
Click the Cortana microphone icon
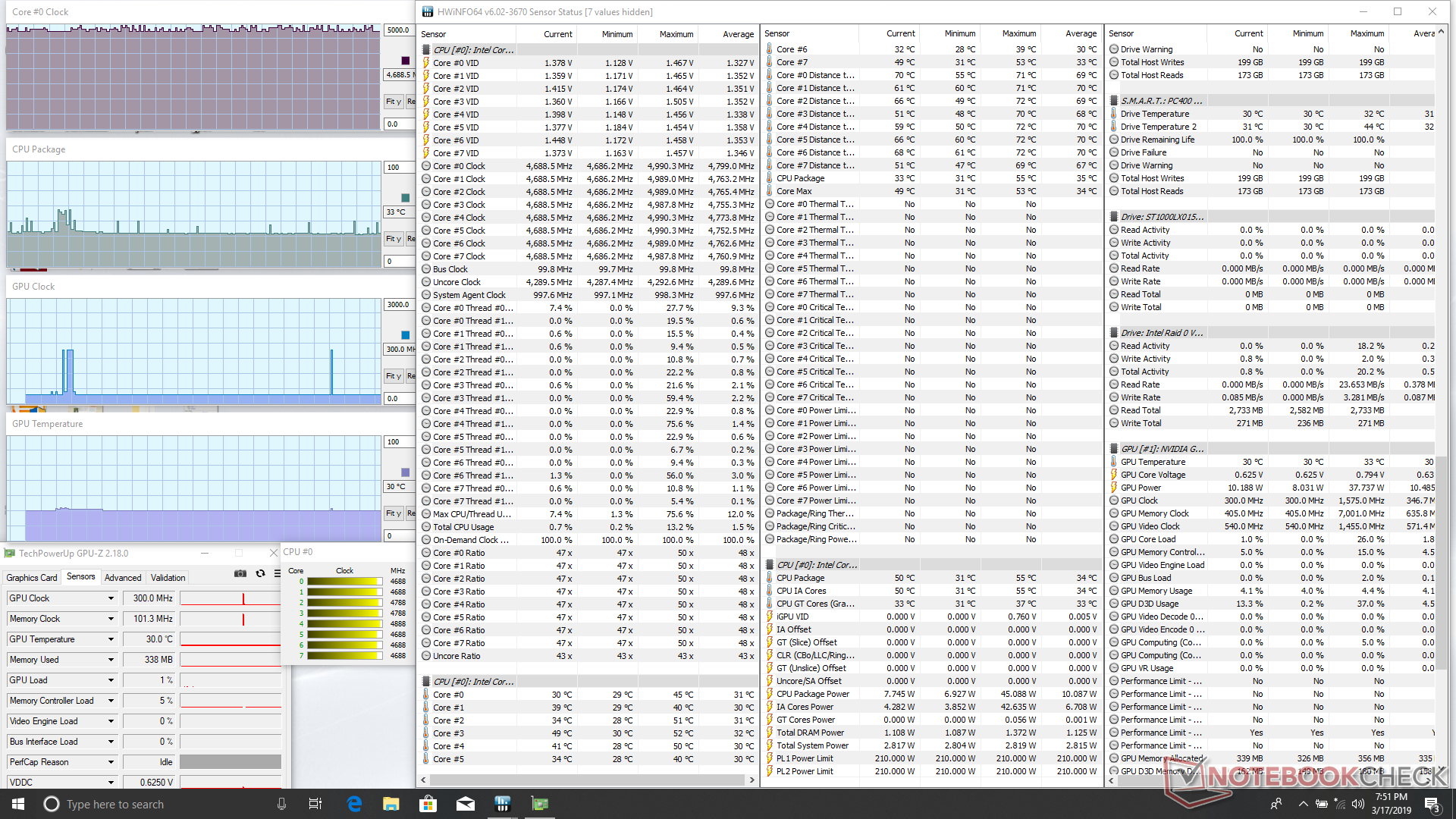pos(281,804)
